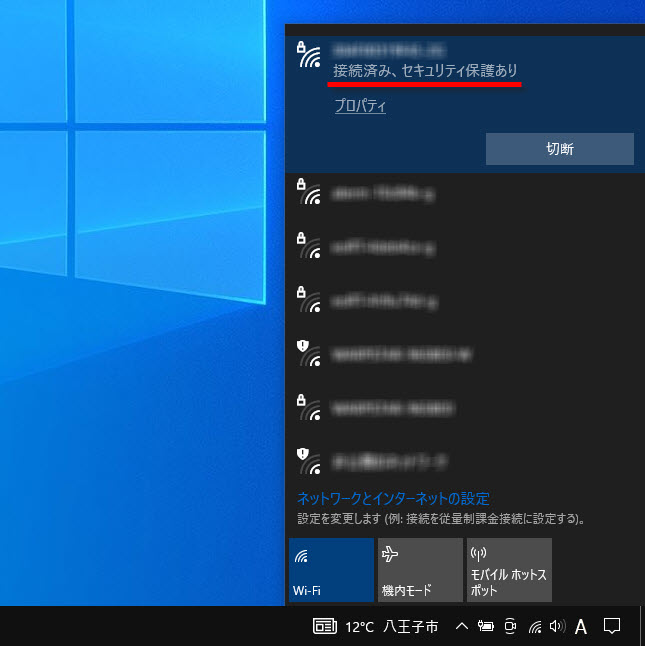Select the 接続済み、セキュリティ保護あり network entry
The width and height of the screenshot is (645, 646).
point(425,72)
